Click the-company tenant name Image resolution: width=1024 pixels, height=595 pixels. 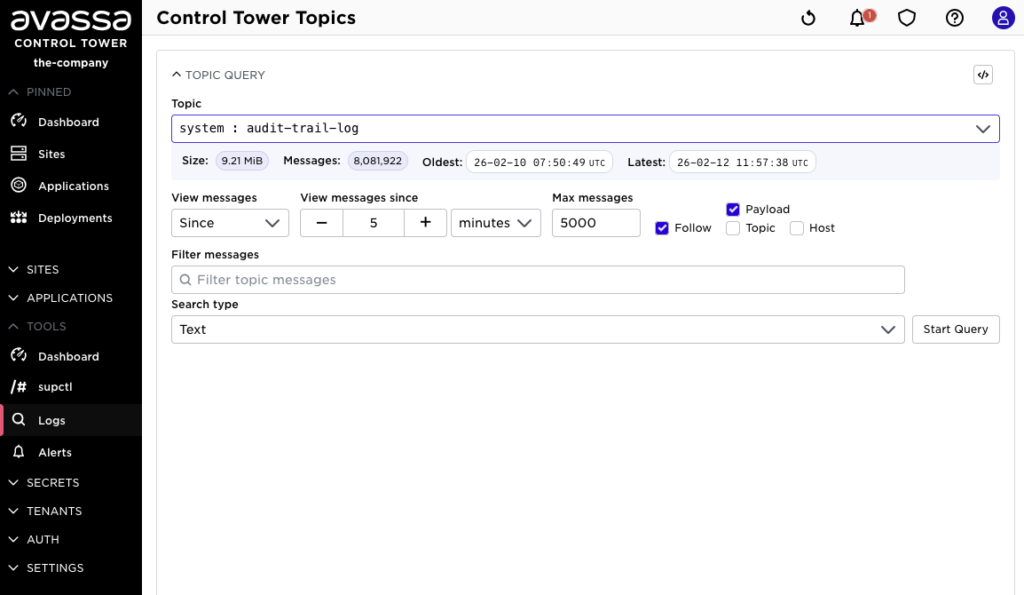click(71, 63)
